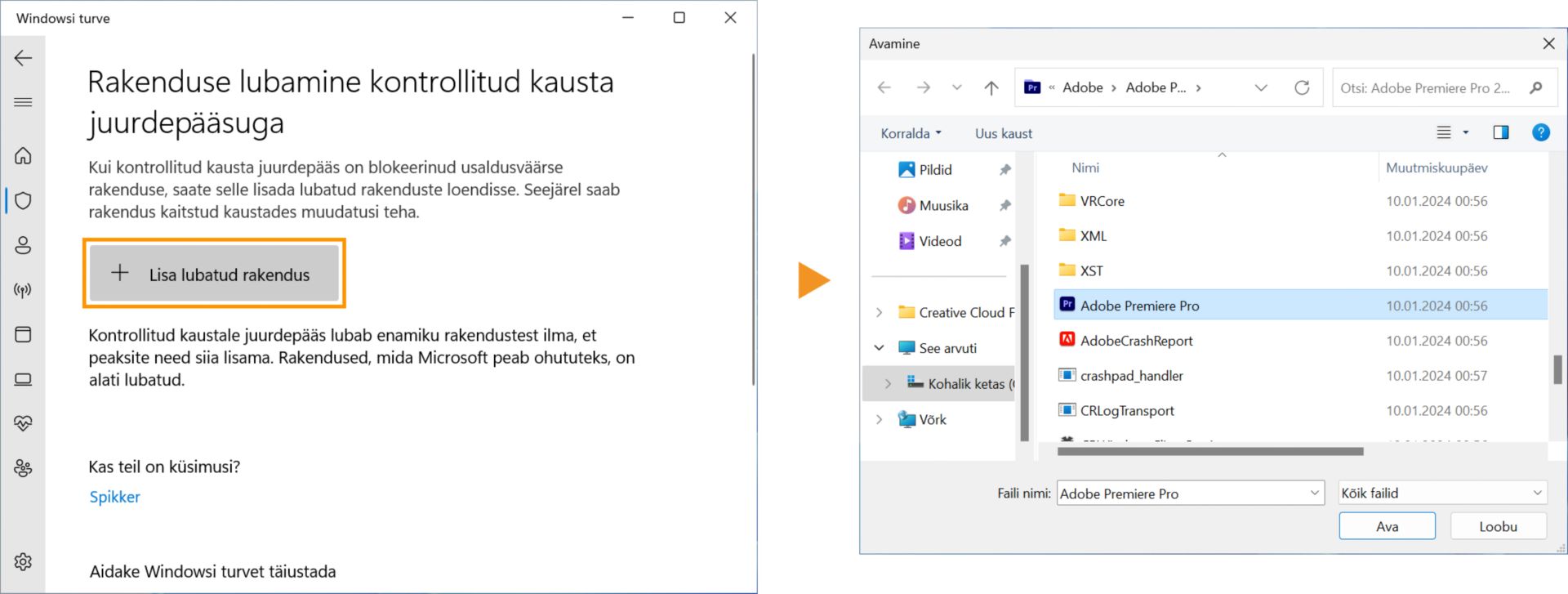The image size is (1568, 594).
Task: Click horizontal scrollbar in file list
Action: point(1210,451)
